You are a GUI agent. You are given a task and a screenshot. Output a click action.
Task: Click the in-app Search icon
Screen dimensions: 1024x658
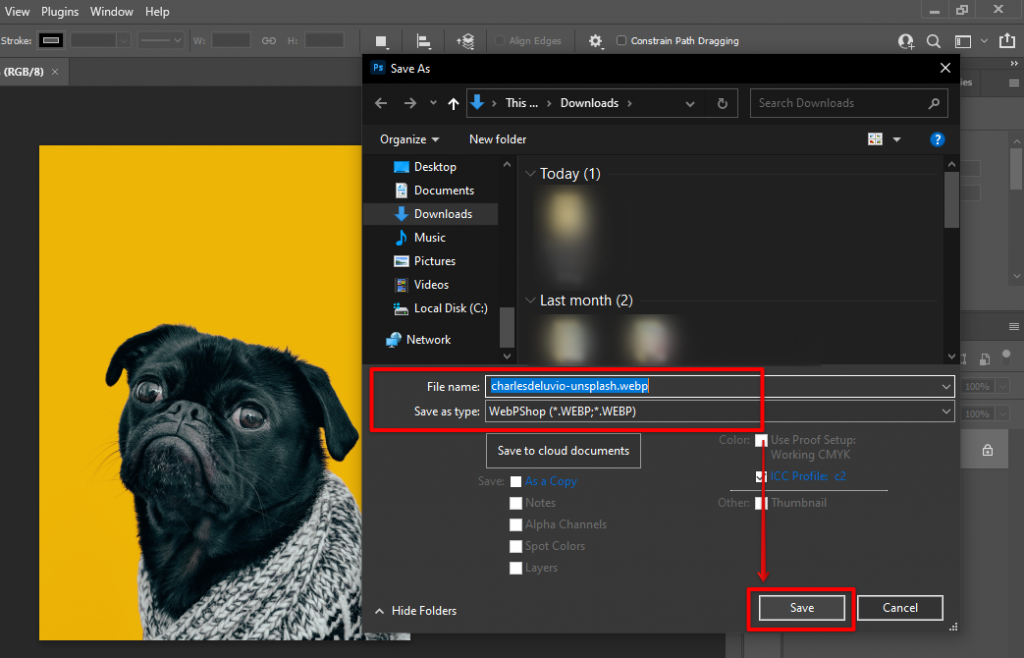coord(933,41)
